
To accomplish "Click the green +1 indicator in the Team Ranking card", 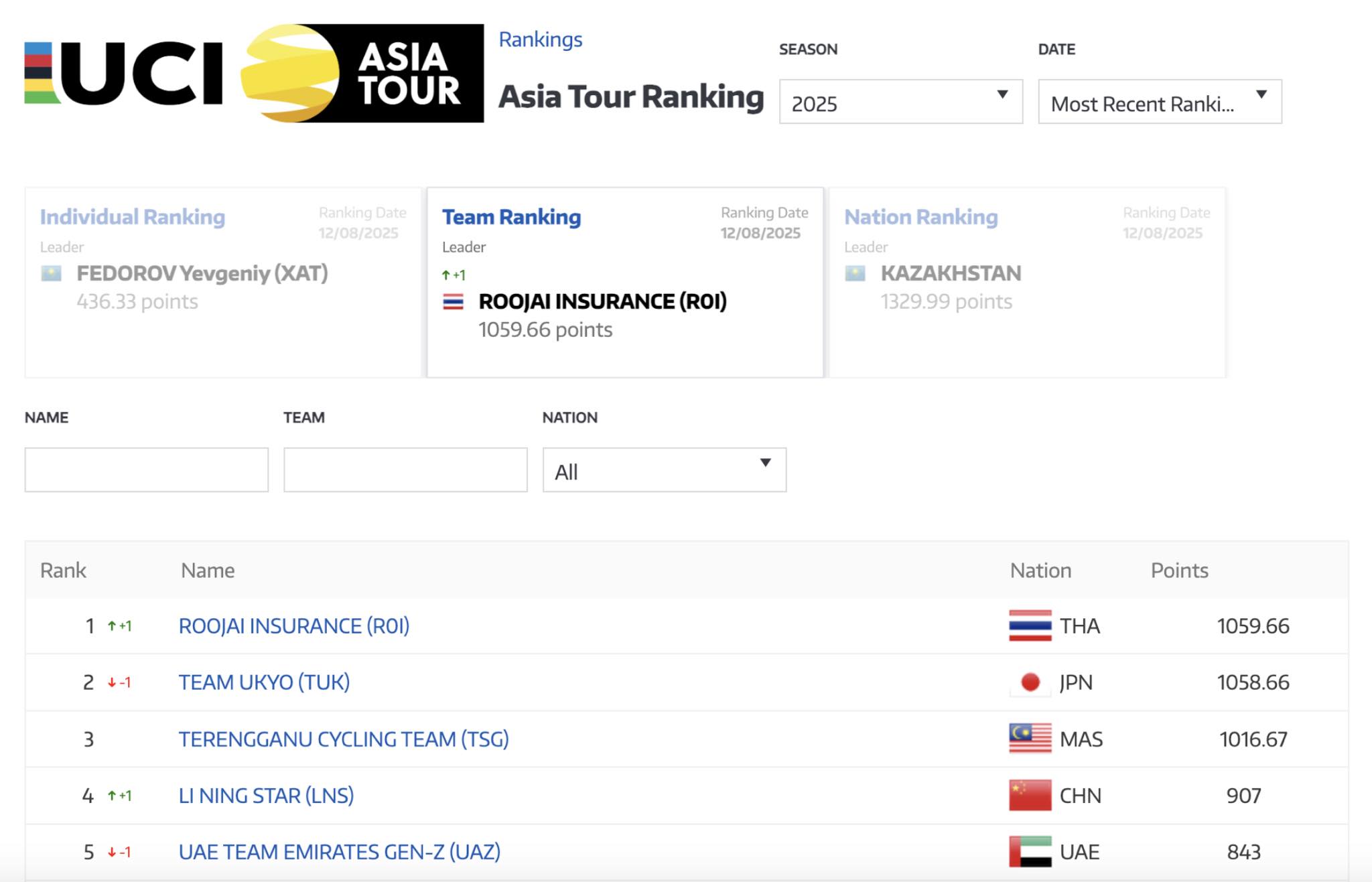I will (454, 275).
